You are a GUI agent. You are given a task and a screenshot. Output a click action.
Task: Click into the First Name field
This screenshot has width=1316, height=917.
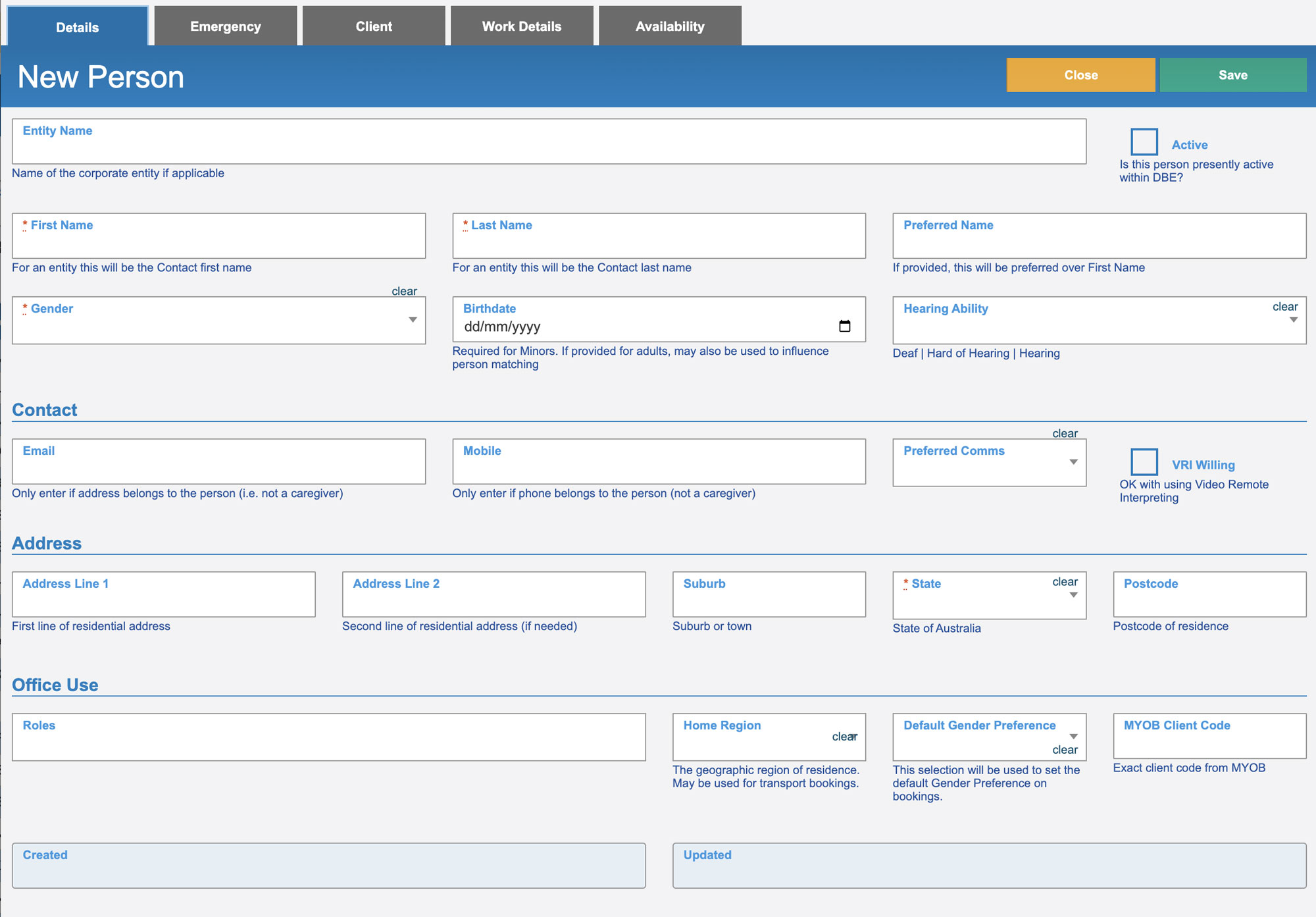218,242
